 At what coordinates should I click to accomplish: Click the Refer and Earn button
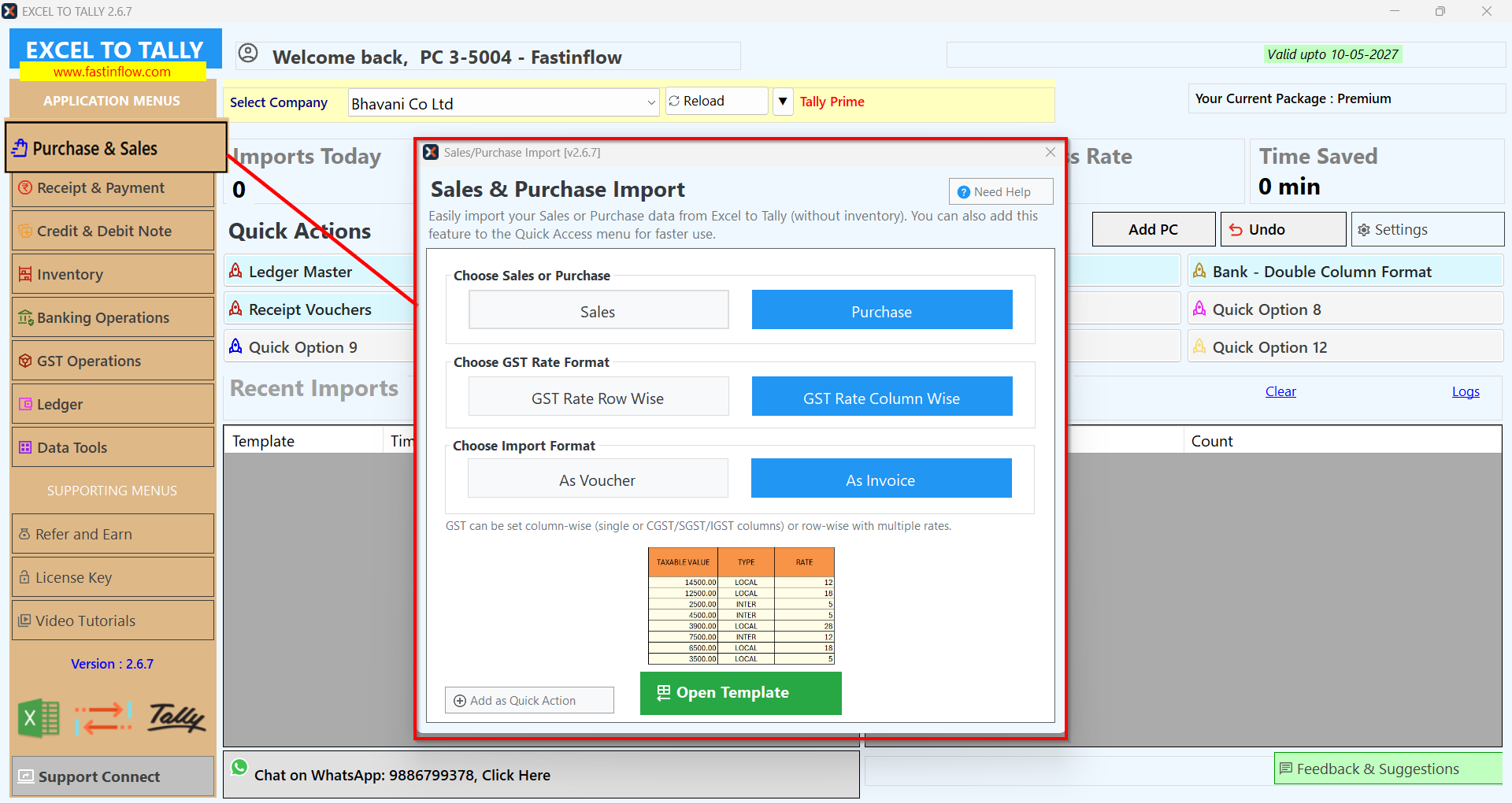click(113, 534)
